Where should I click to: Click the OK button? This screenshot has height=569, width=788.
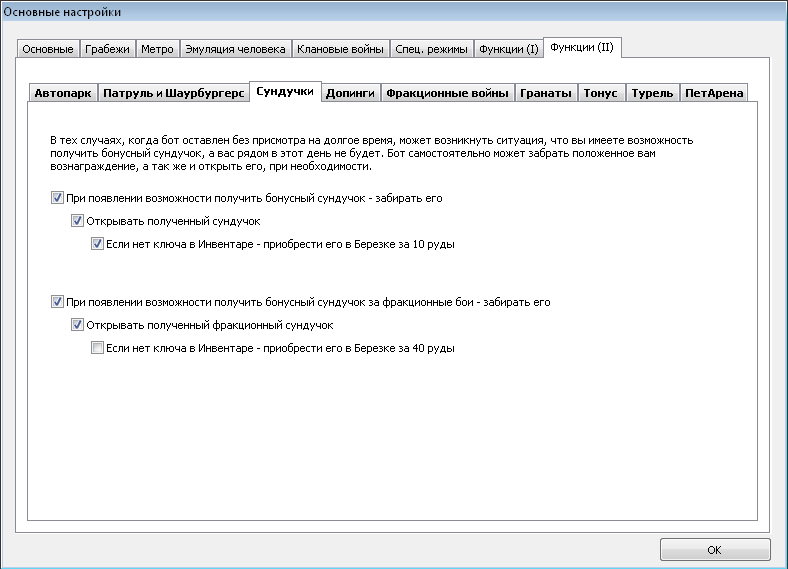[715, 550]
